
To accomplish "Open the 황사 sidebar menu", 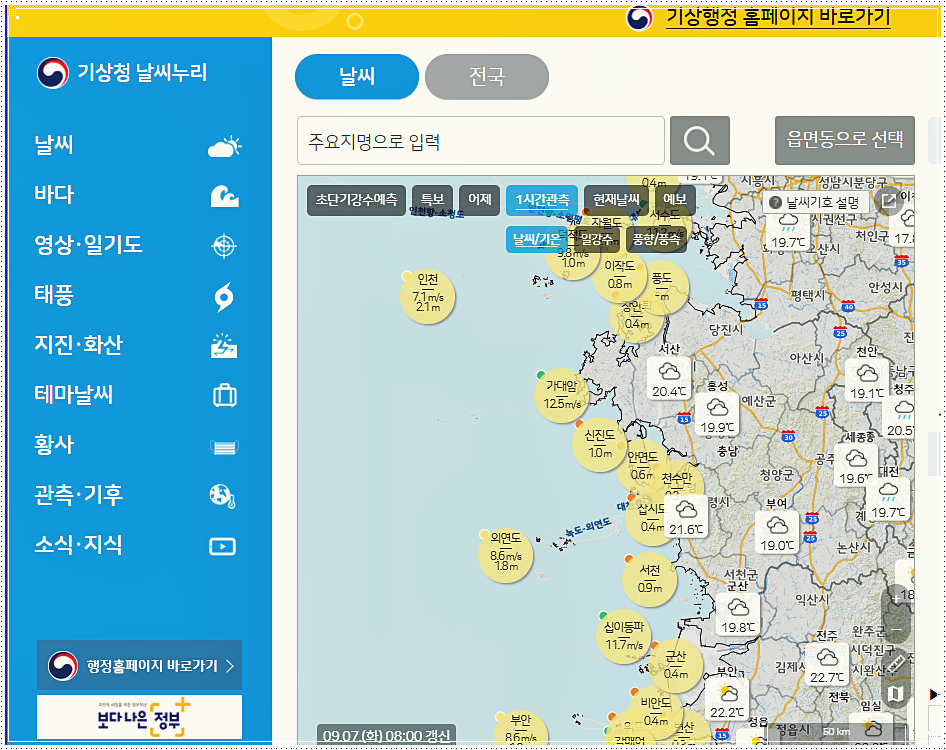I will (x=54, y=445).
